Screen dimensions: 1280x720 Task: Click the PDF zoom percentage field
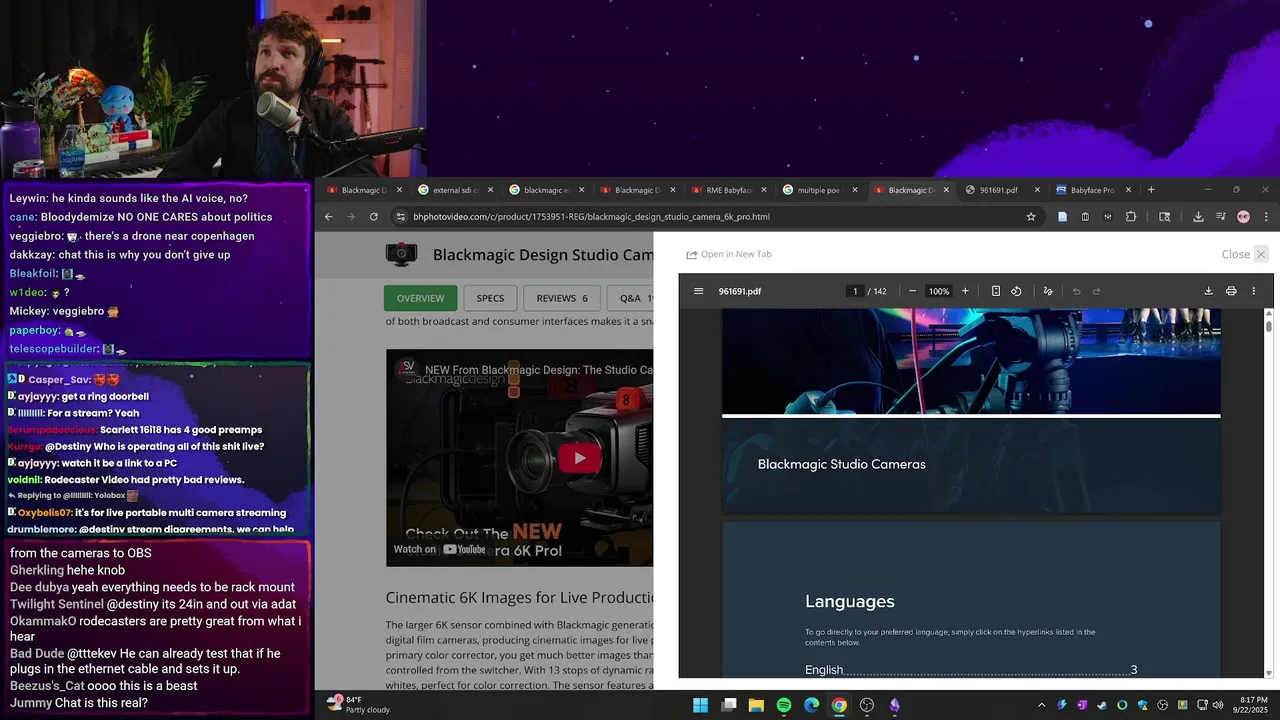click(x=938, y=291)
